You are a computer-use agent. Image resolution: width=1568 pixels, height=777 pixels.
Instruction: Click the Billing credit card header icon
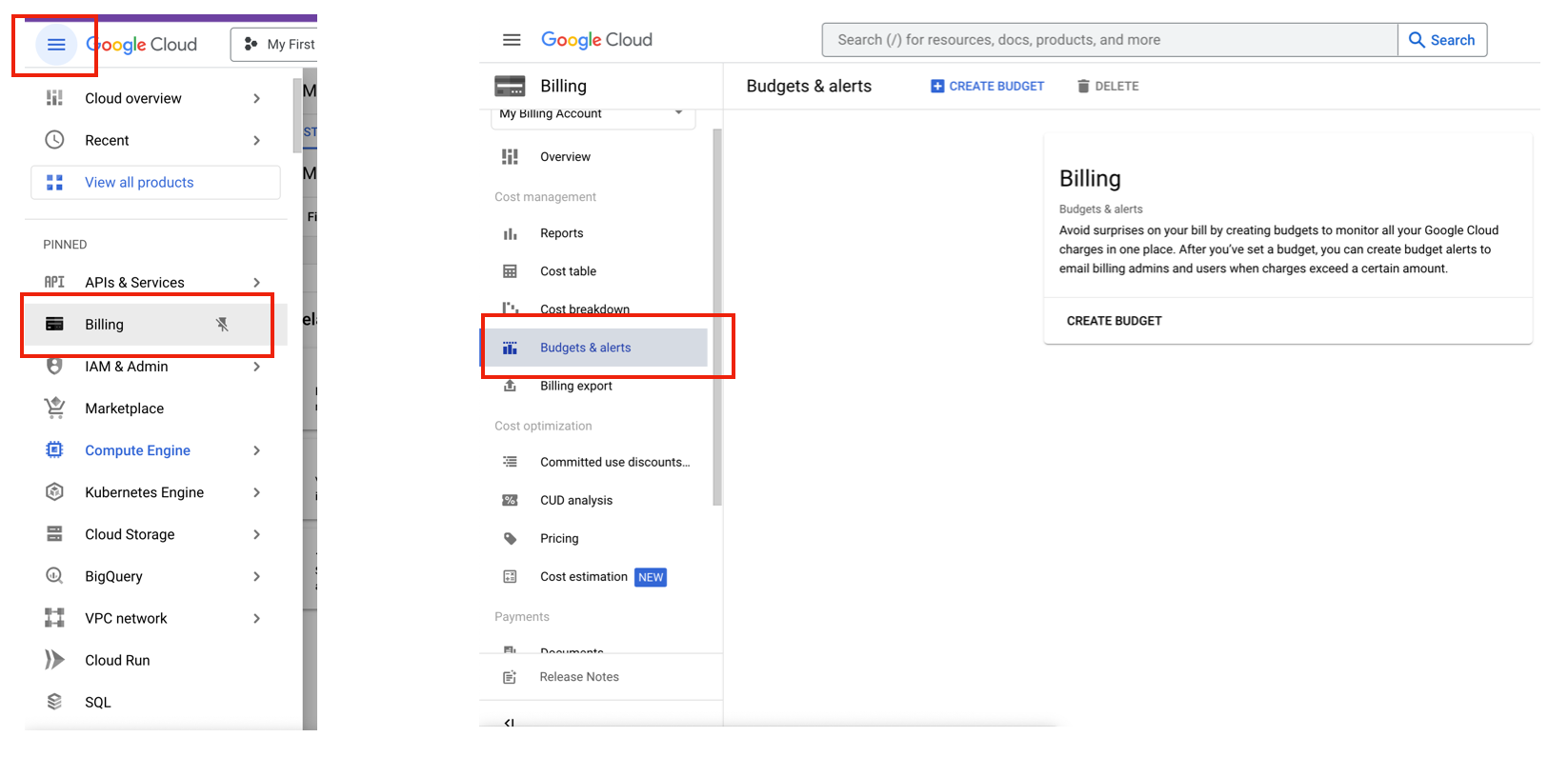pyautogui.click(x=510, y=86)
